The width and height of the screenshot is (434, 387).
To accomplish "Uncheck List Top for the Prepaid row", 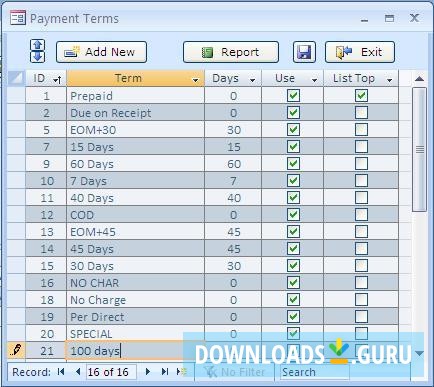I will point(361,96).
